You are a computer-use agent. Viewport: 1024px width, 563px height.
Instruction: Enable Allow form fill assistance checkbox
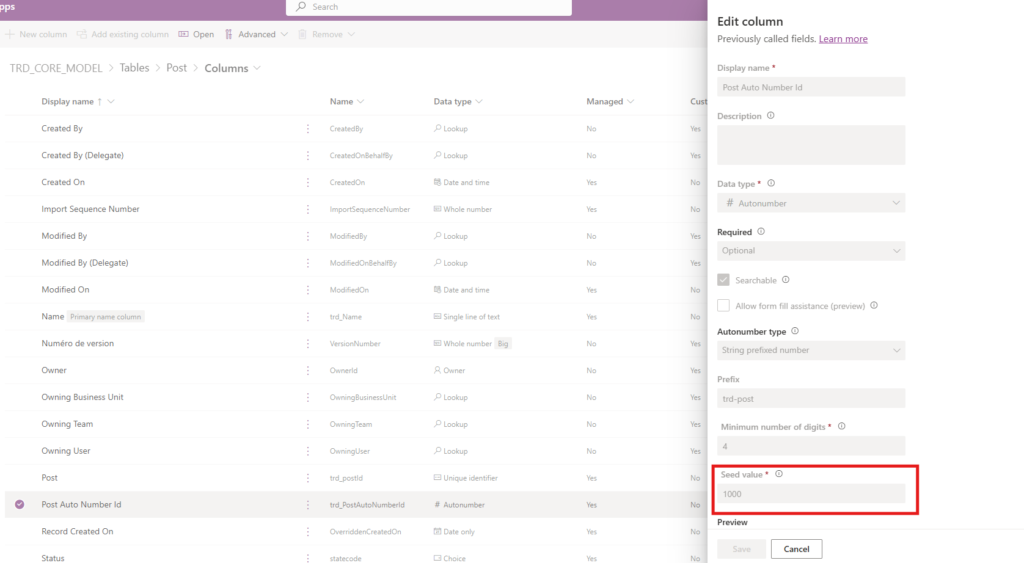pyautogui.click(x=724, y=305)
